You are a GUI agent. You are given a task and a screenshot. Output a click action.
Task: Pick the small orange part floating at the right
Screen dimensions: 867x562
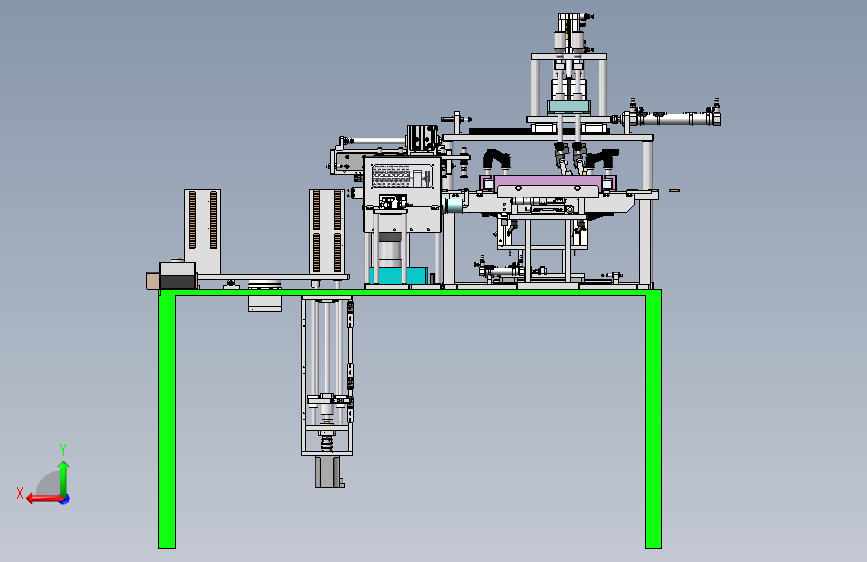(x=674, y=190)
